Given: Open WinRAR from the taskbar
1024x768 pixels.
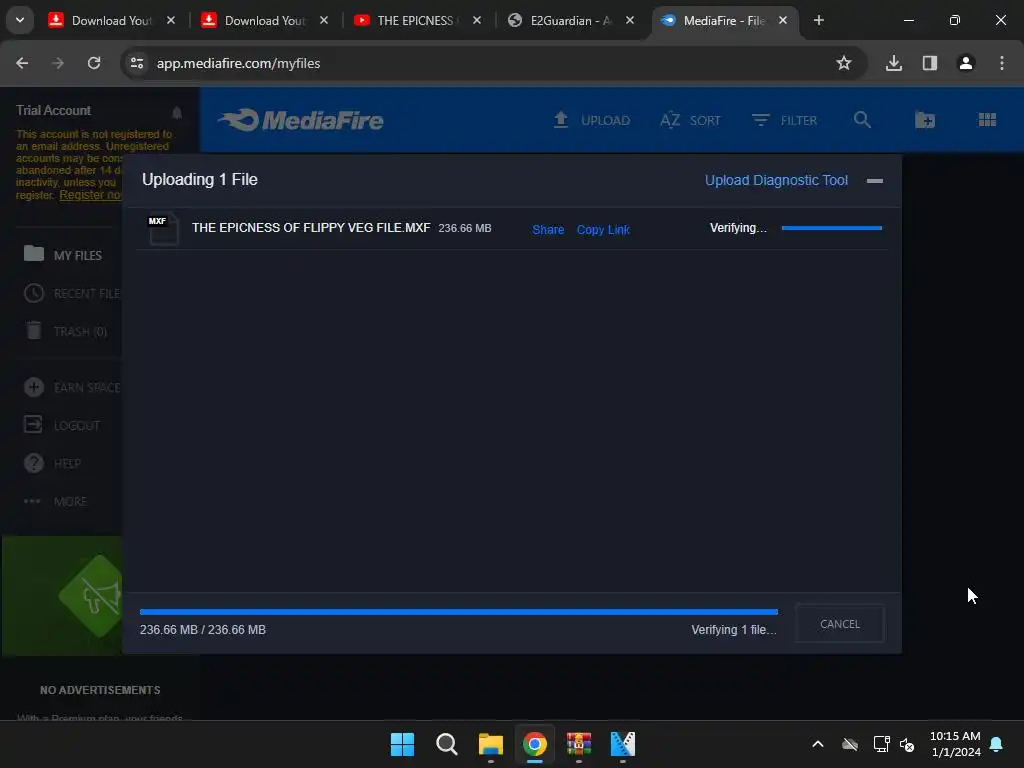Looking at the screenshot, I should pyautogui.click(x=579, y=744).
